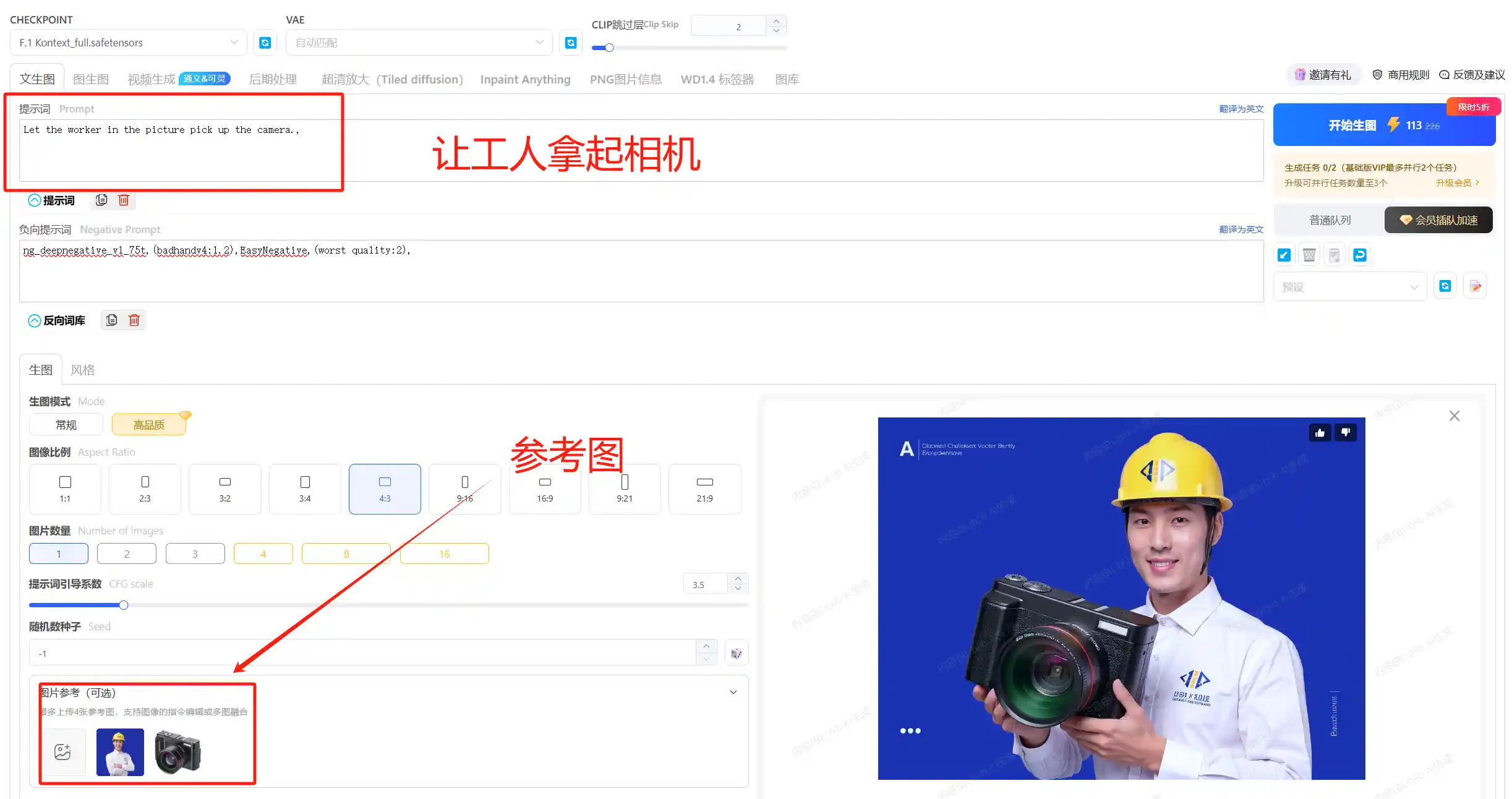Click the dice icon to randomize seed

tap(736, 653)
